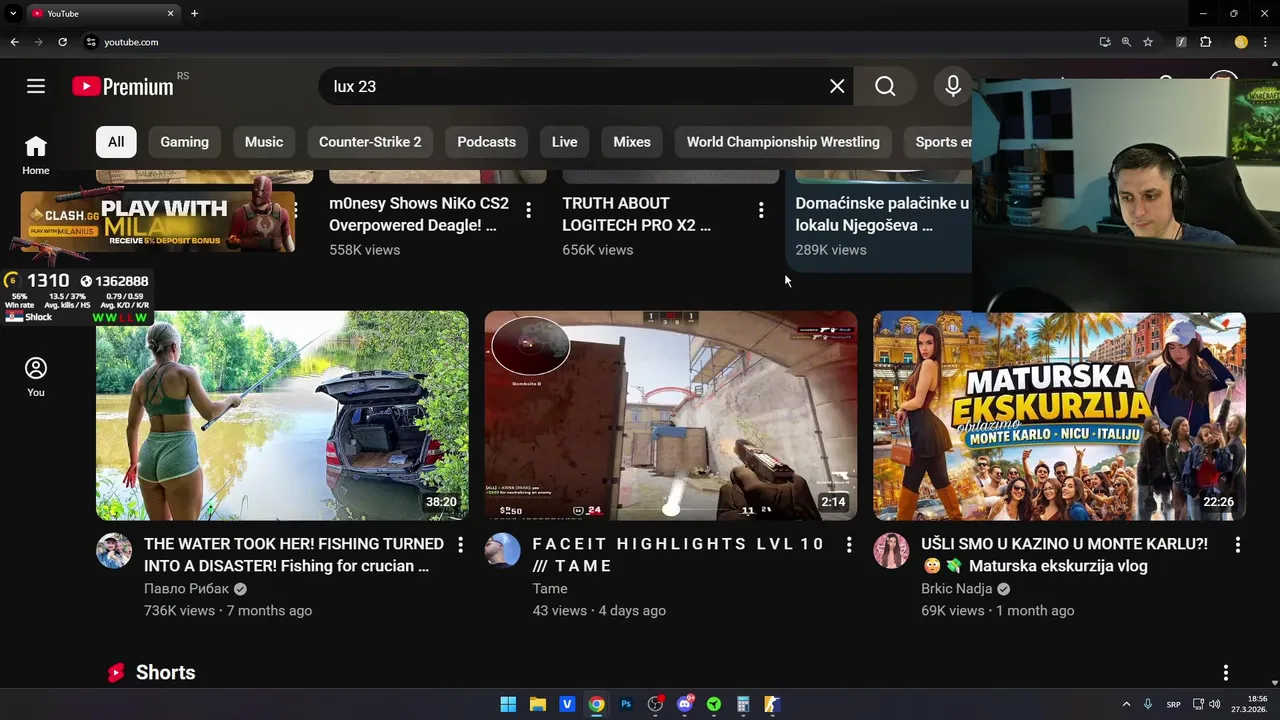Open the Monte Karlo vlog title link
This screenshot has height=720, width=1280.
click(1064, 555)
